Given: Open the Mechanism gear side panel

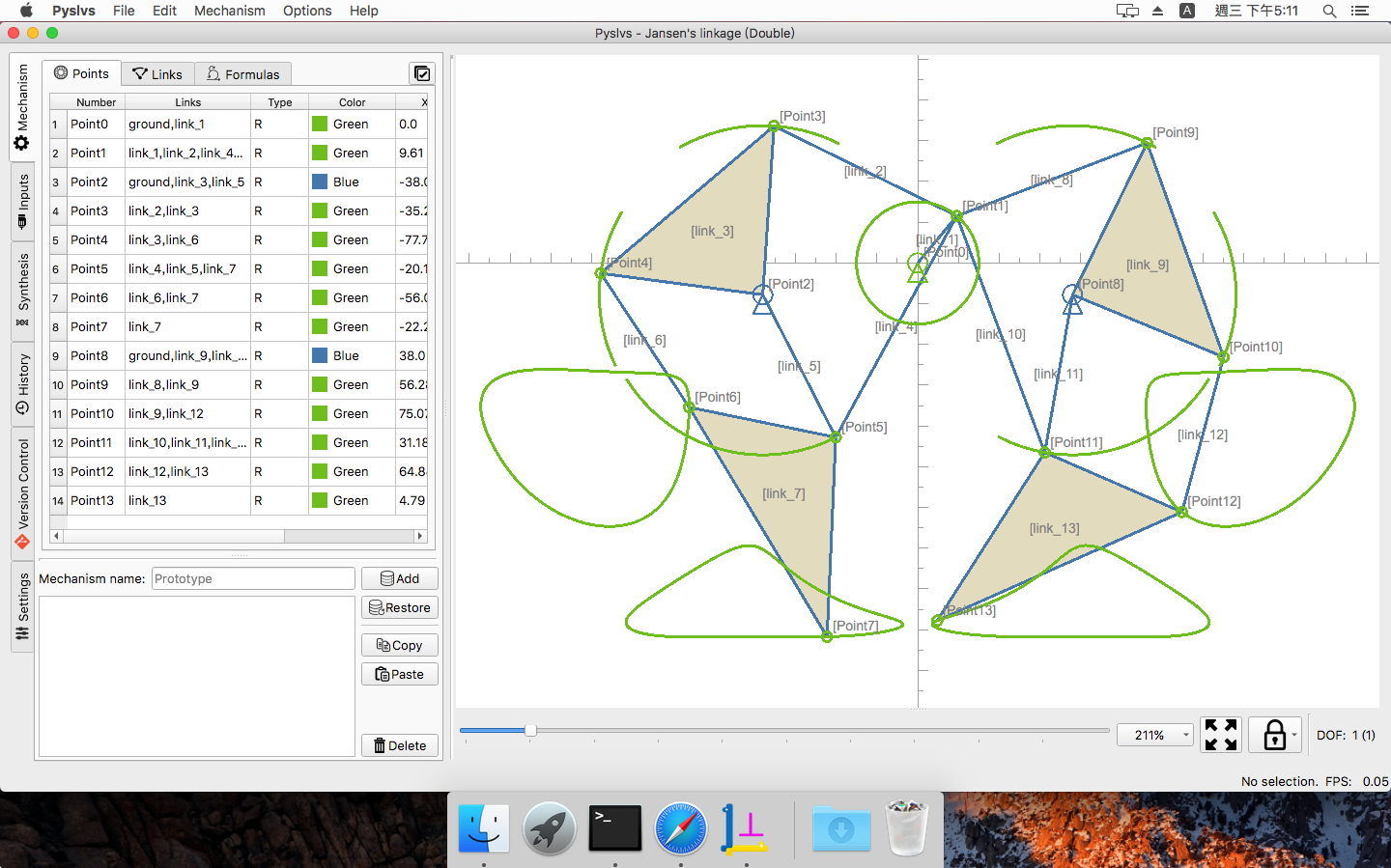Looking at the screenshot, I should pyautogui.click(x=22, y=107).
